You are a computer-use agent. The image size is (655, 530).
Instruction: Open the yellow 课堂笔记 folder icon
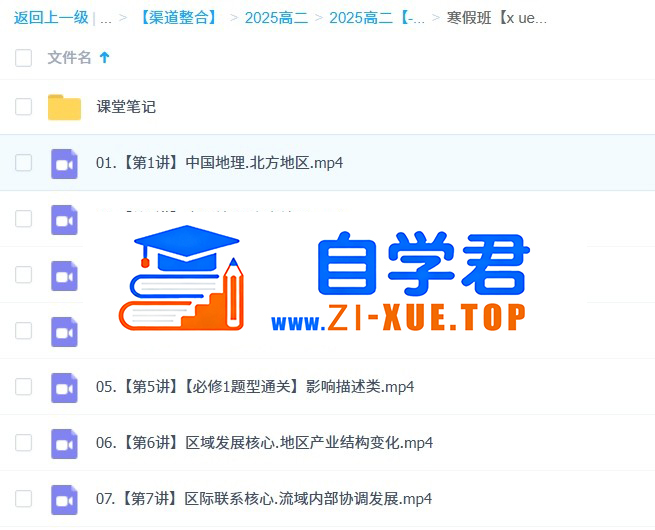[64, 107]
